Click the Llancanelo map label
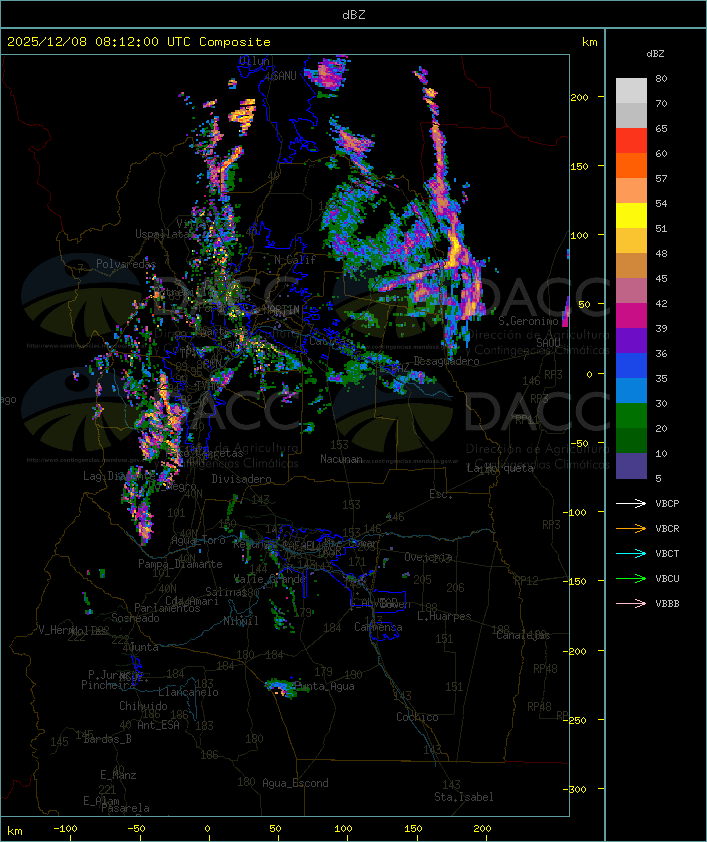 (x=188, y=692)
